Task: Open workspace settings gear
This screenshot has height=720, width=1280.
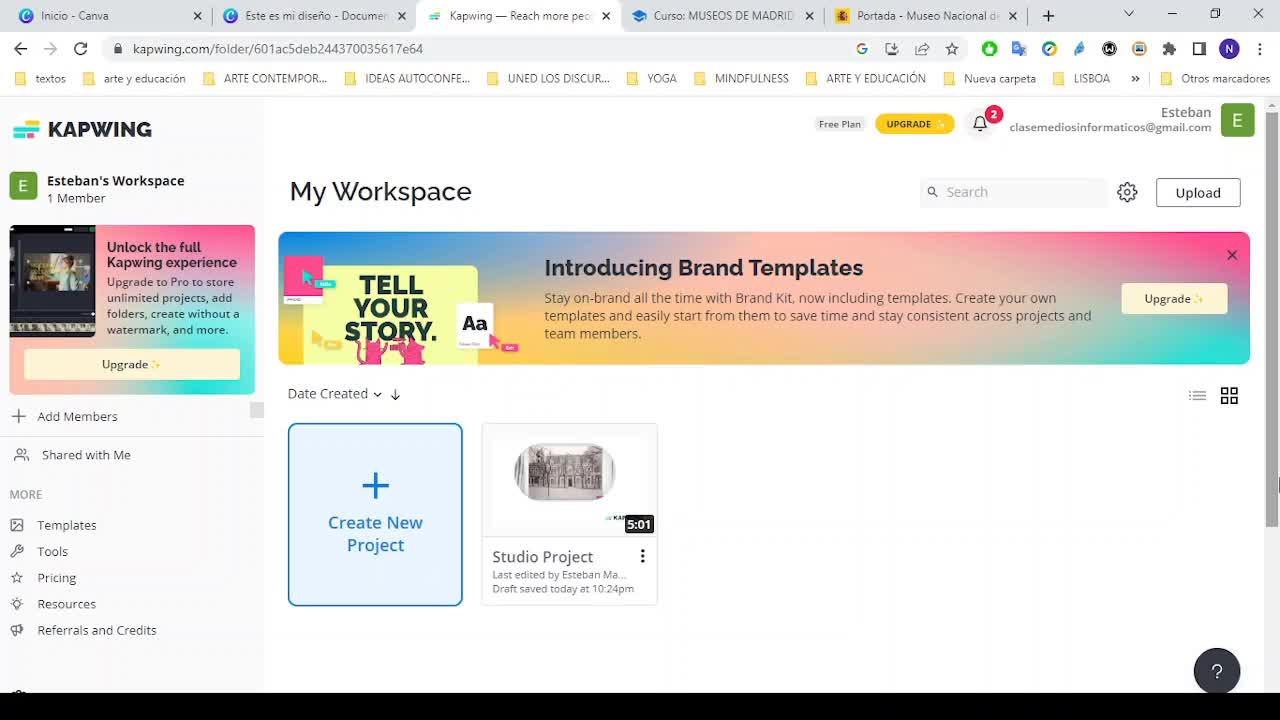Action: 1127,192
